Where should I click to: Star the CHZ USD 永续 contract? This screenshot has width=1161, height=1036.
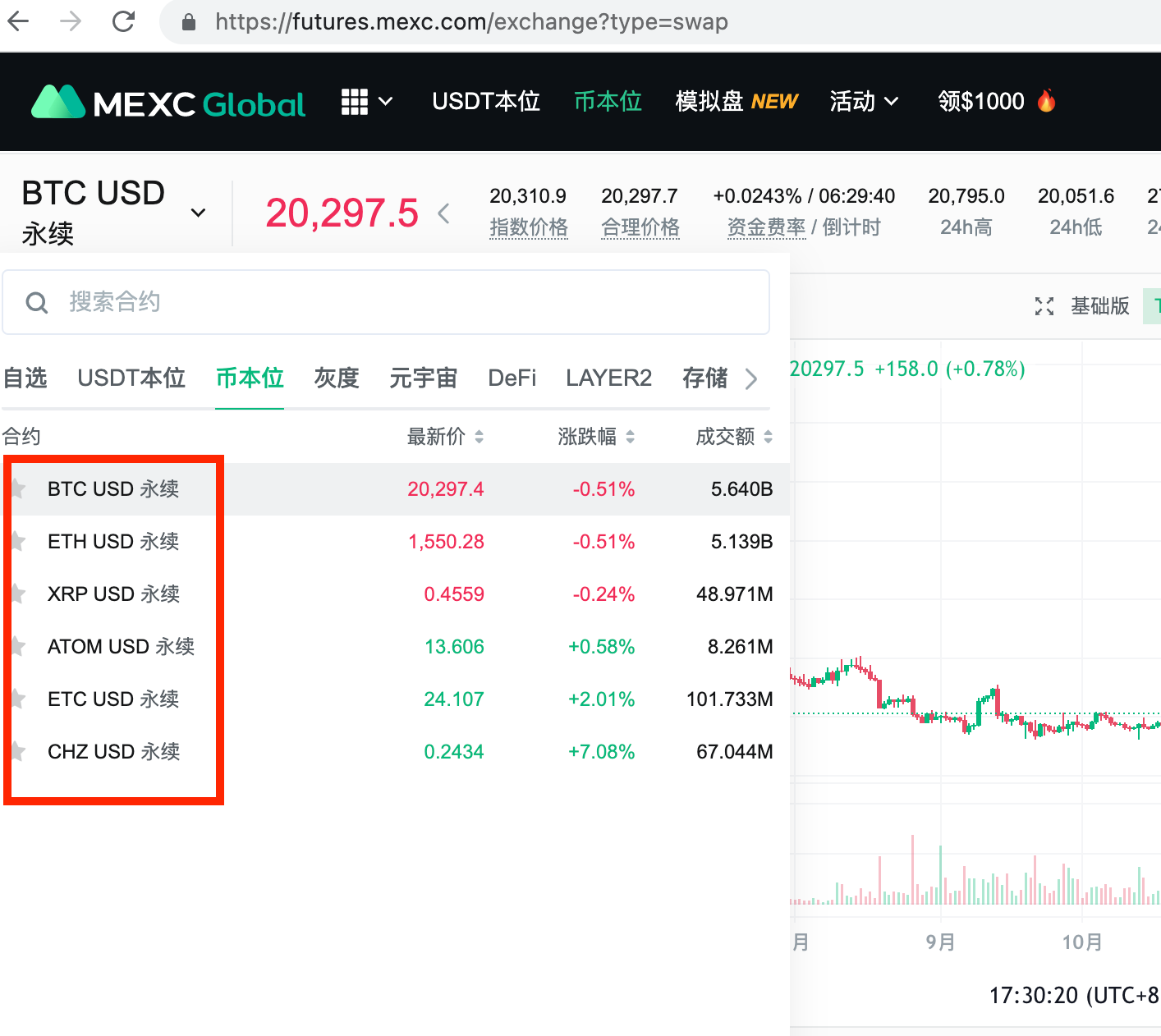pos(18,752)
